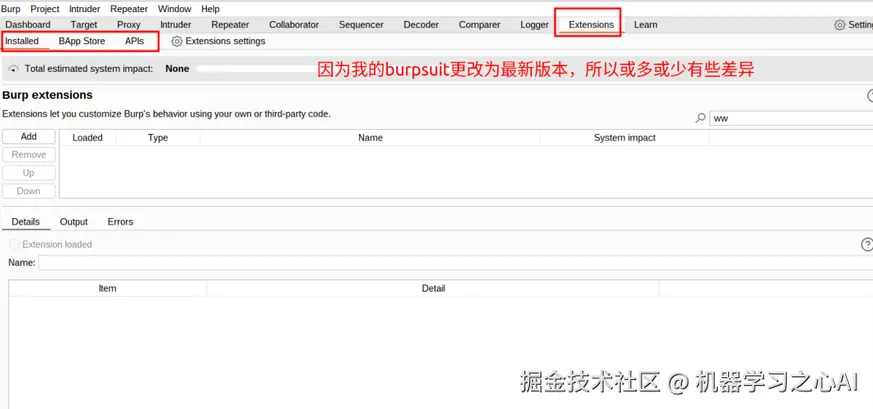The width and height of the screenshot is (873, 409).
Task: Open the Intruder menu in menu bar
Action: (85, 9)
